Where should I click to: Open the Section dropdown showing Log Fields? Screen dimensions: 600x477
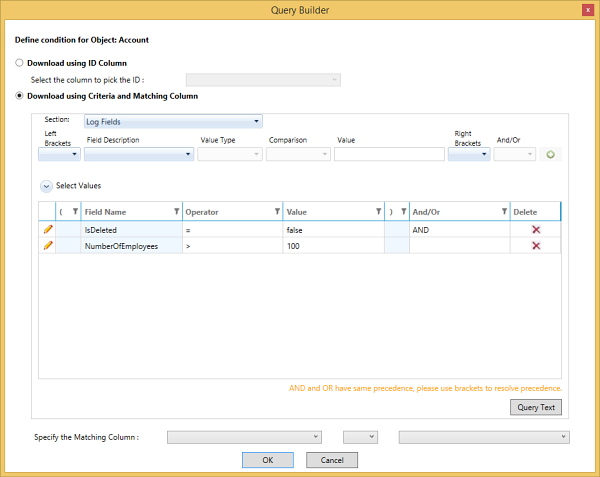click(173, 122)
